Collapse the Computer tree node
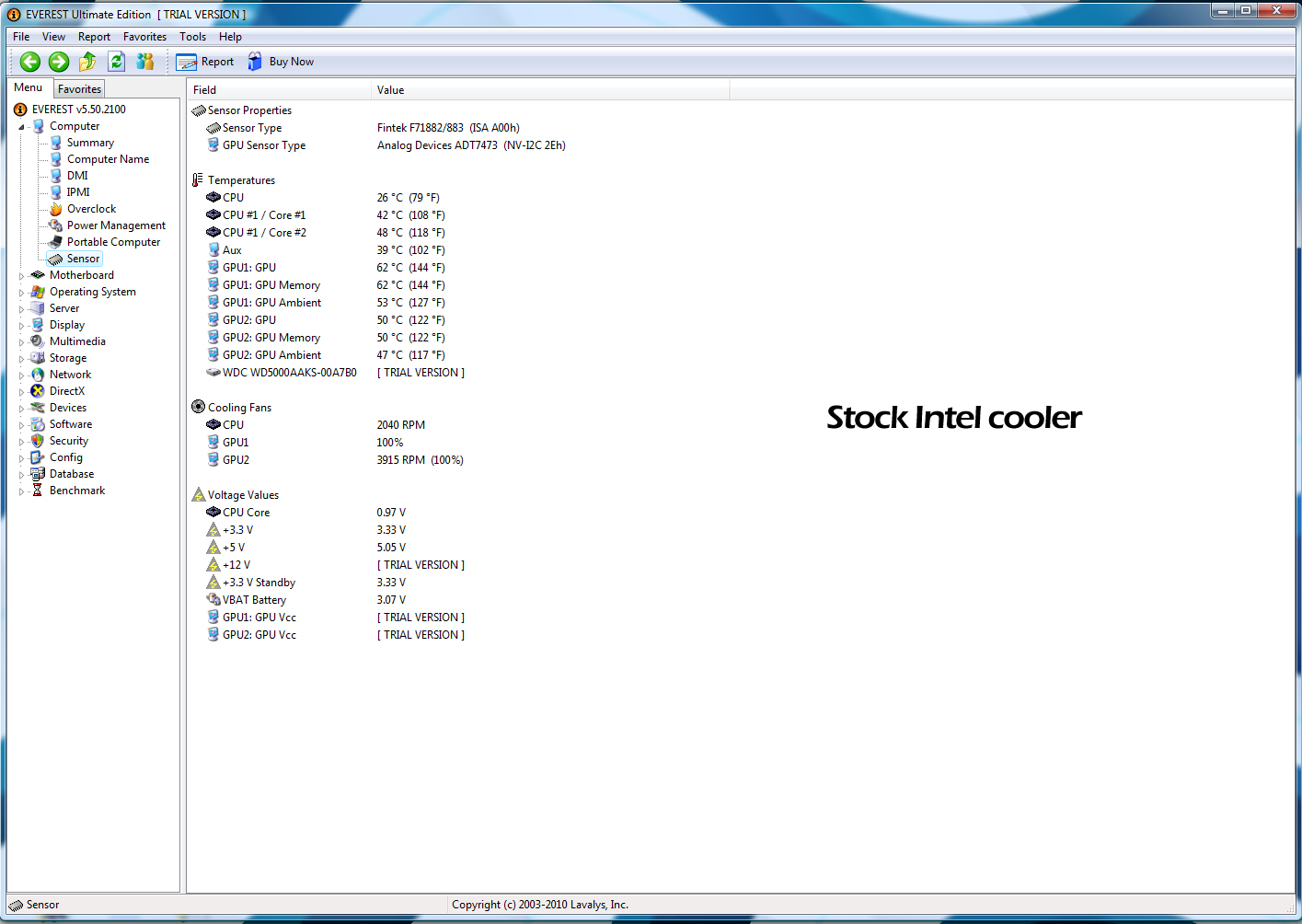 22,126
